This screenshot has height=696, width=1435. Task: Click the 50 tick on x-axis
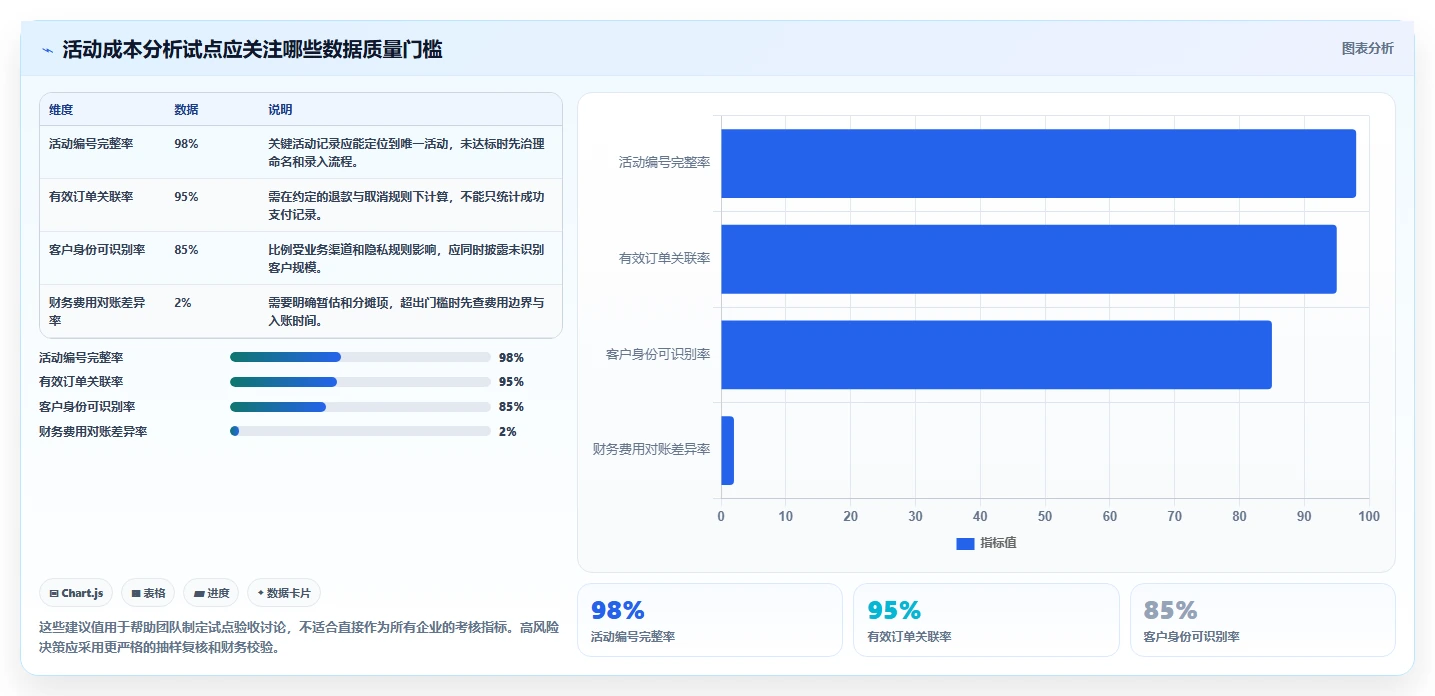pyautogui.click(x=1045, y=516)
